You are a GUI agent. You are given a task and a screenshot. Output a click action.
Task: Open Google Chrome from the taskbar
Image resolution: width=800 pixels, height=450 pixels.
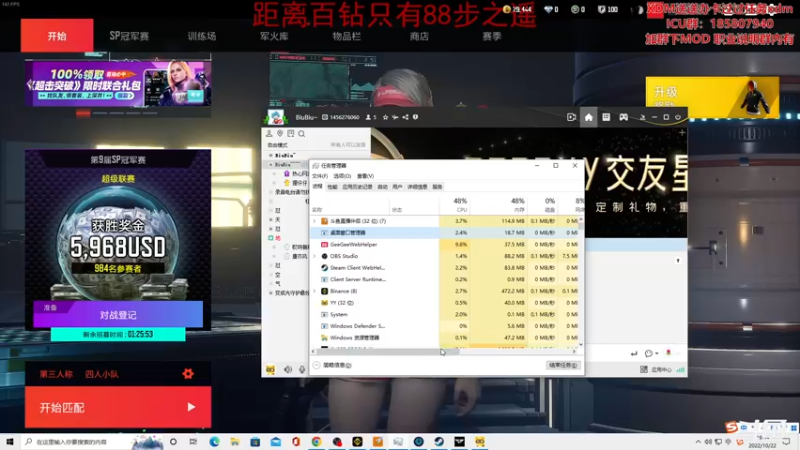pos(316,442)
